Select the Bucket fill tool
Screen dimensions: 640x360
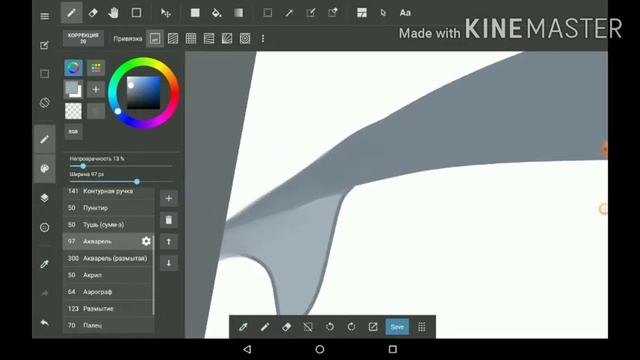point(217,13)
